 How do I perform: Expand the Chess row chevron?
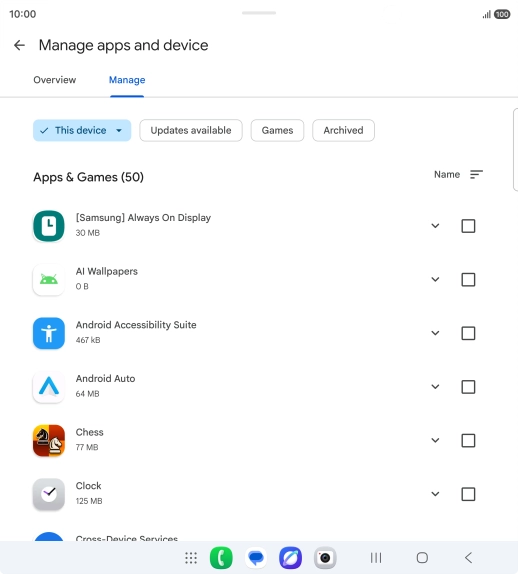point(435,440)
